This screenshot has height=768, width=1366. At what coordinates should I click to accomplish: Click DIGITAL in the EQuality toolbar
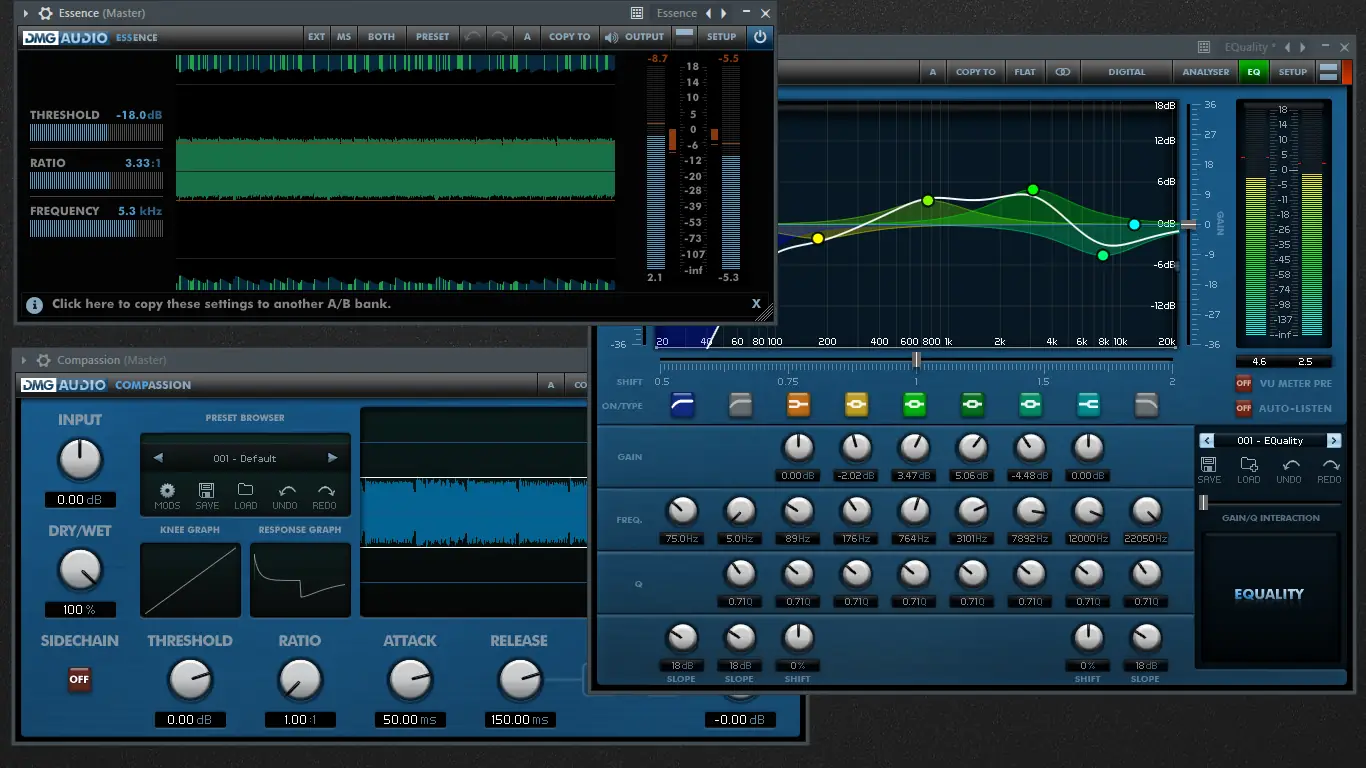tap(1127, 72)
